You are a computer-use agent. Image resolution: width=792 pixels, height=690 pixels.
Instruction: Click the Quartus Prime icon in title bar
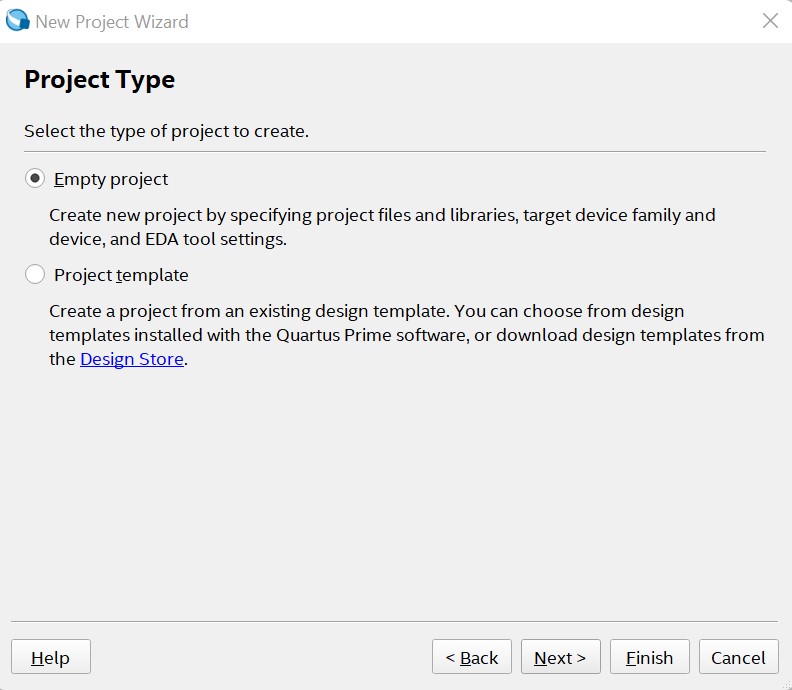[18, 21]
